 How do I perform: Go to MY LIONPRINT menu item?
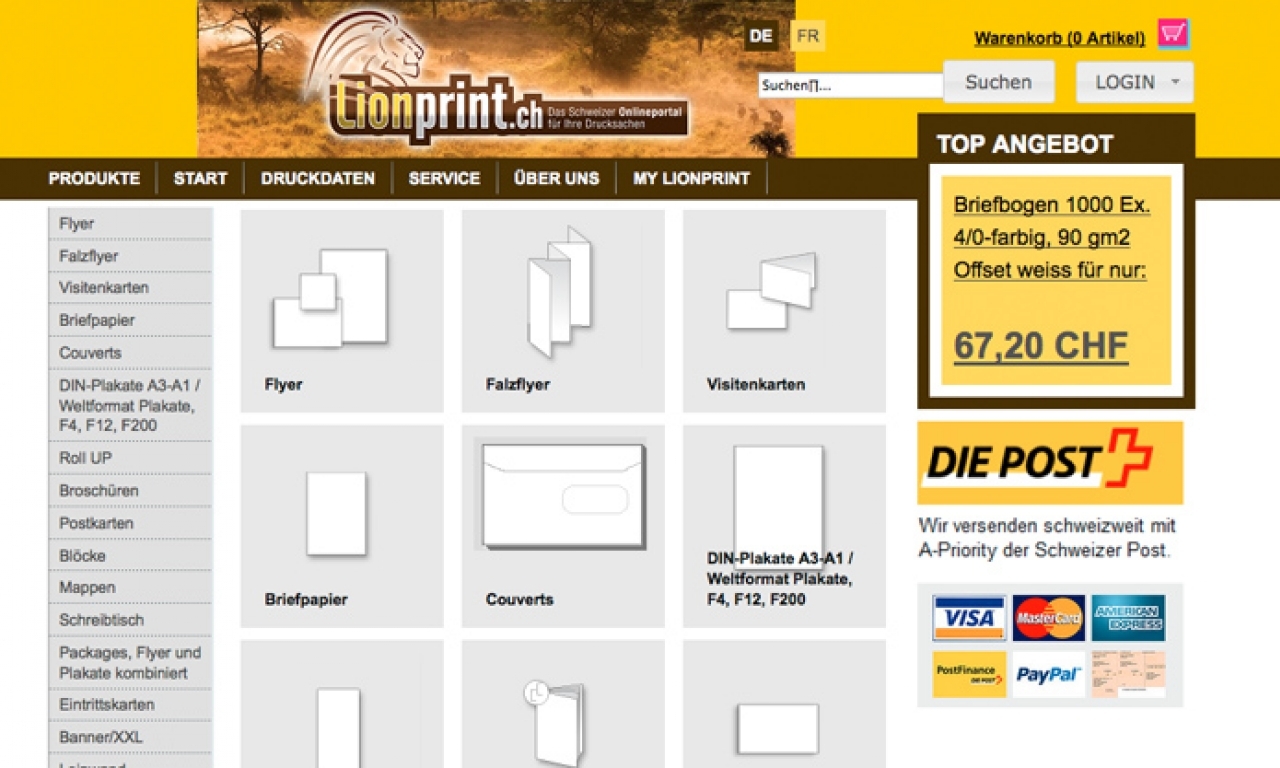(x=691, y=178)
